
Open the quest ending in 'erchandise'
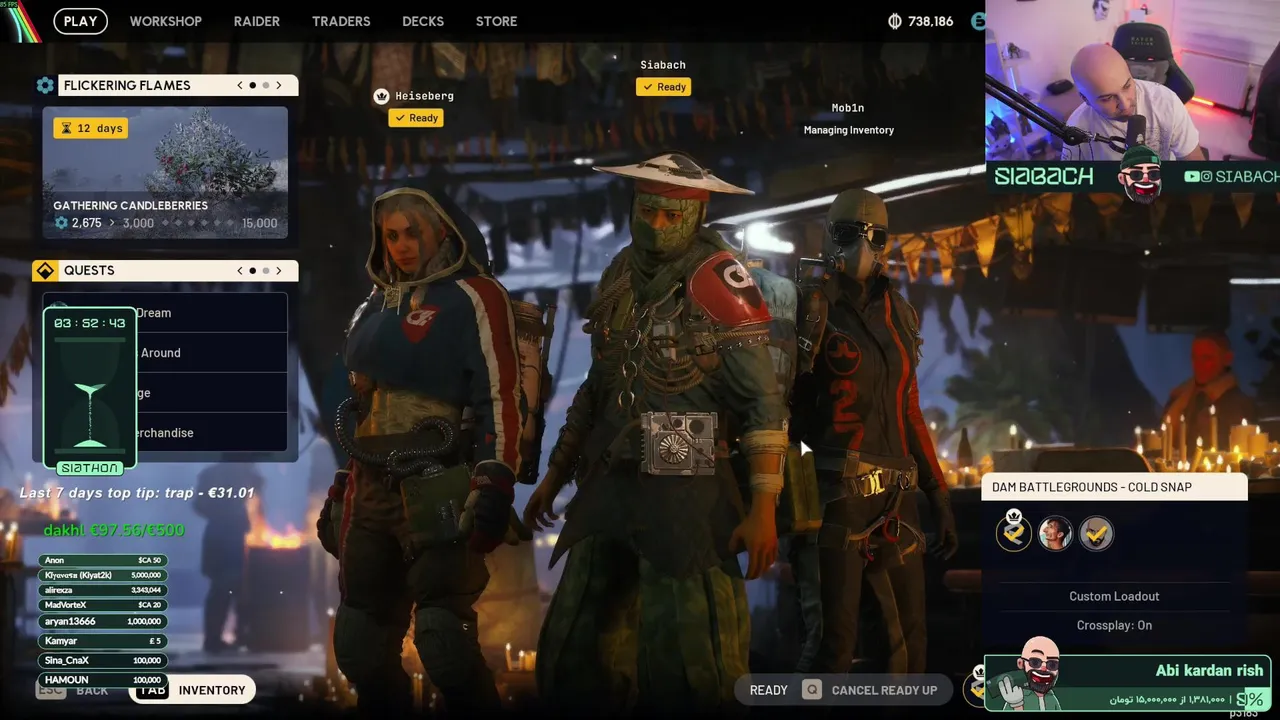(x=165, y=433)
